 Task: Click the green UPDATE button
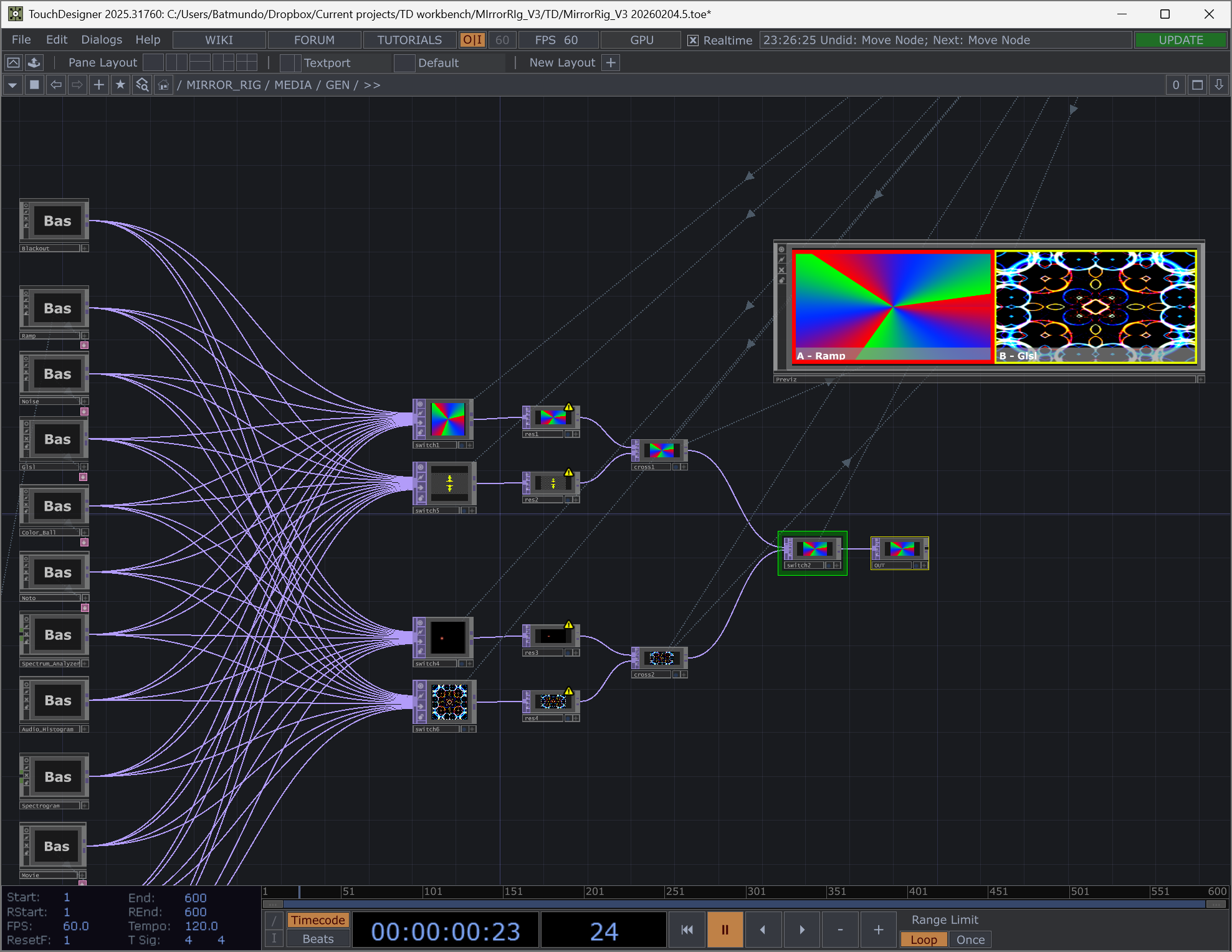pos(1180,40)
